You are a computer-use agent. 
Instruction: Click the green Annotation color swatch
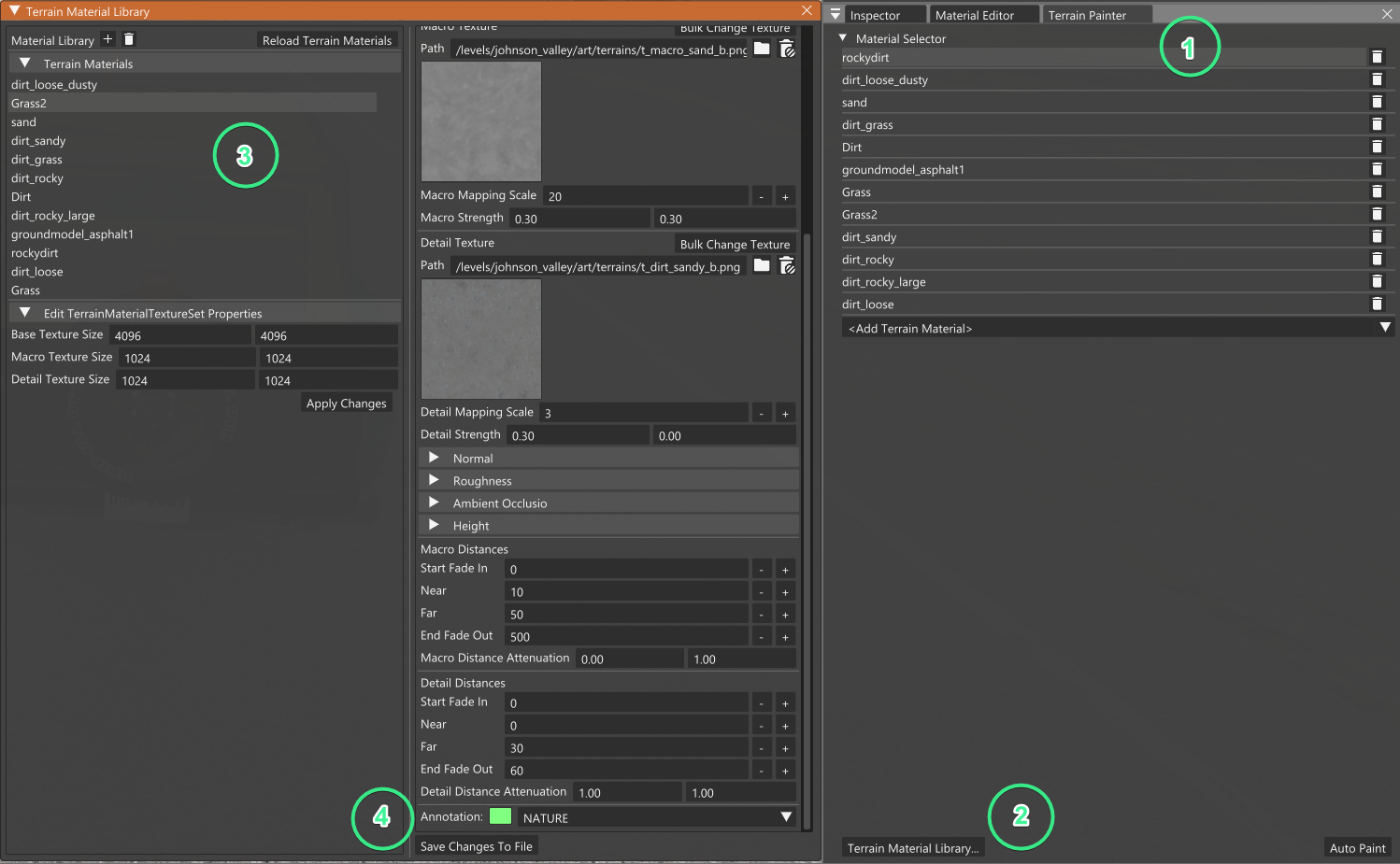point(501,815)
